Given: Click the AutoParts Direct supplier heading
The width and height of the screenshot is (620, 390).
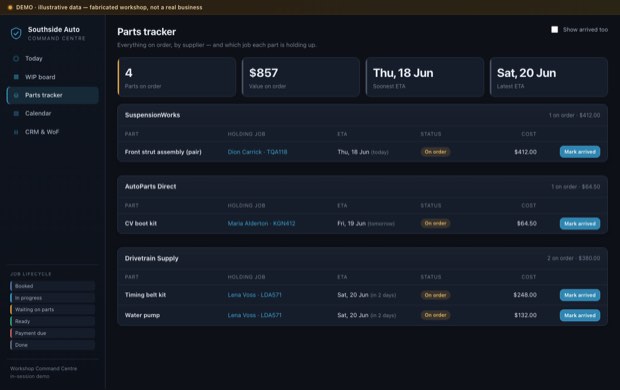Looking at the screenshot, I should click(150, 187).
